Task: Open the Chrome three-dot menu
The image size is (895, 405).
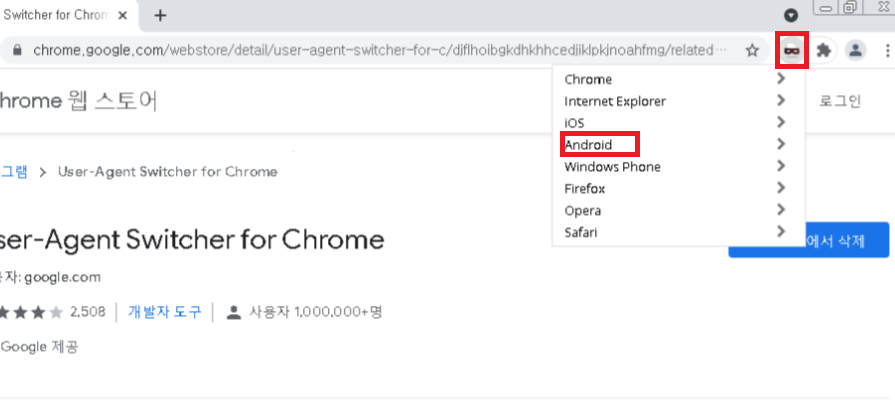Action: click(887, 51)
